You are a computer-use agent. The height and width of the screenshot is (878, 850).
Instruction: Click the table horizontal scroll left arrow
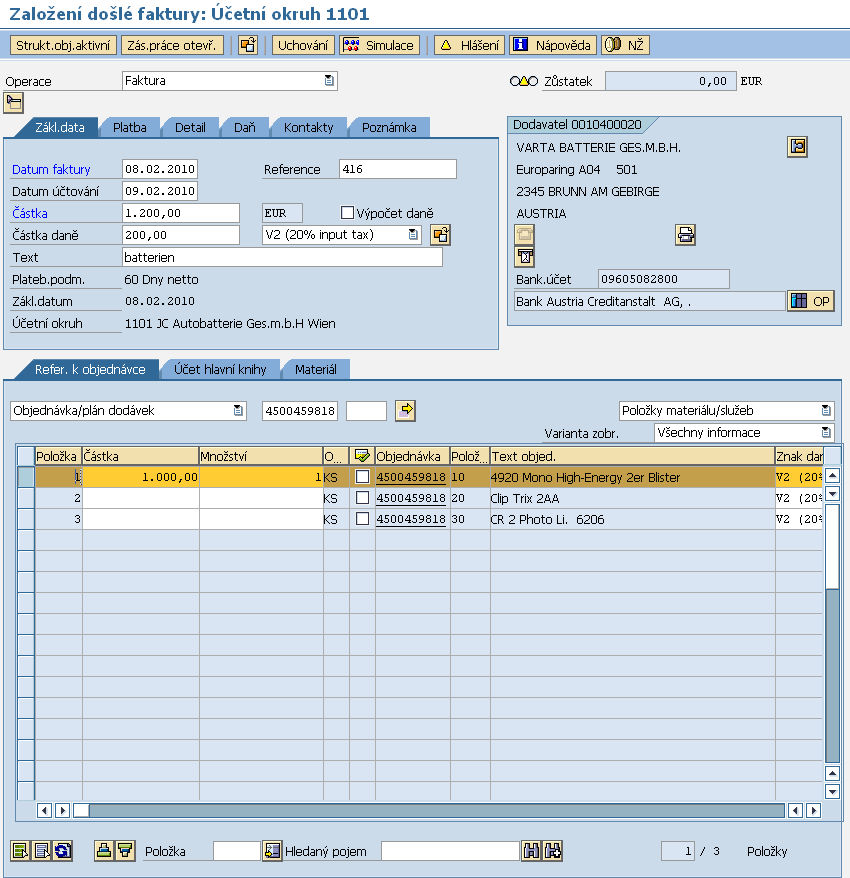44,810
